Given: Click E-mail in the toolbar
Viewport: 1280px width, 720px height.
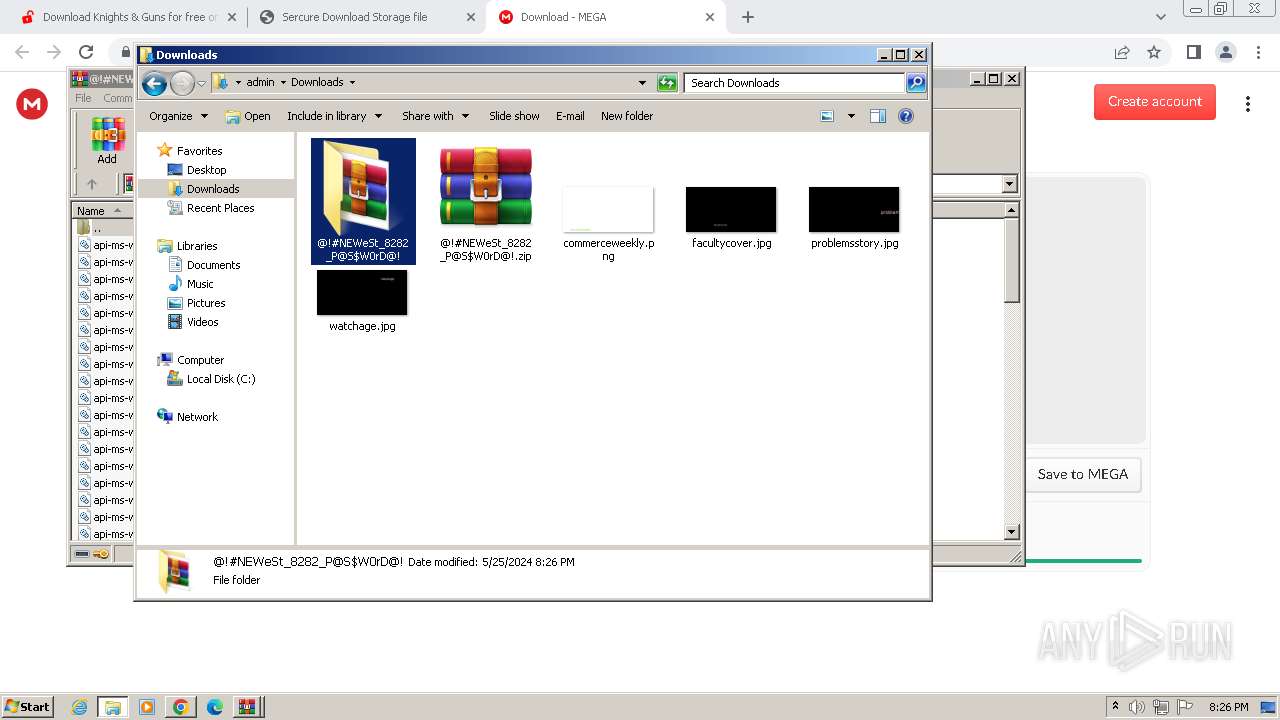Looking at the screenshot, I should pos(570,116).
